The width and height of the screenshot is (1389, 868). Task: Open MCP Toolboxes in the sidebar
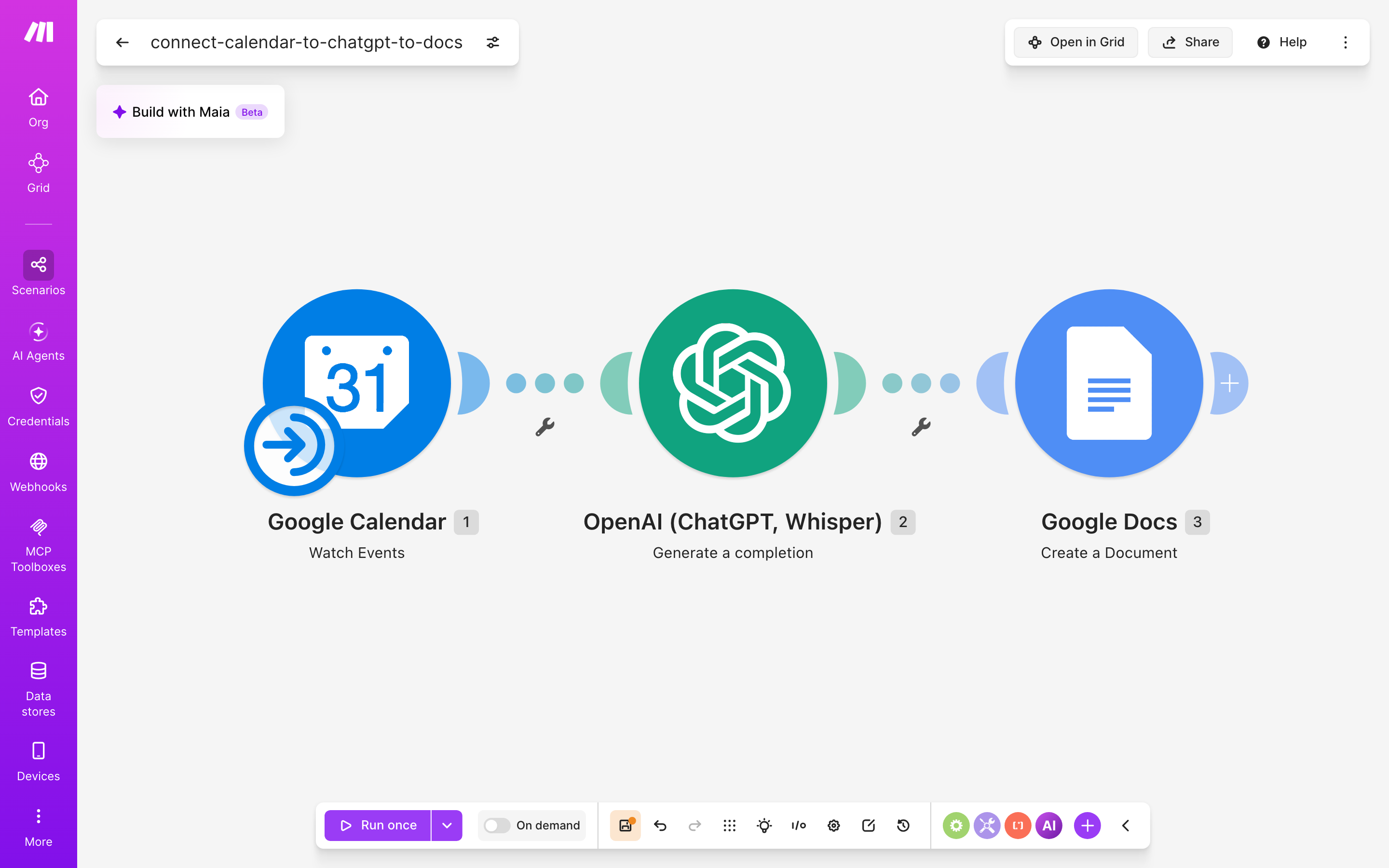click(x=39, y=545)
